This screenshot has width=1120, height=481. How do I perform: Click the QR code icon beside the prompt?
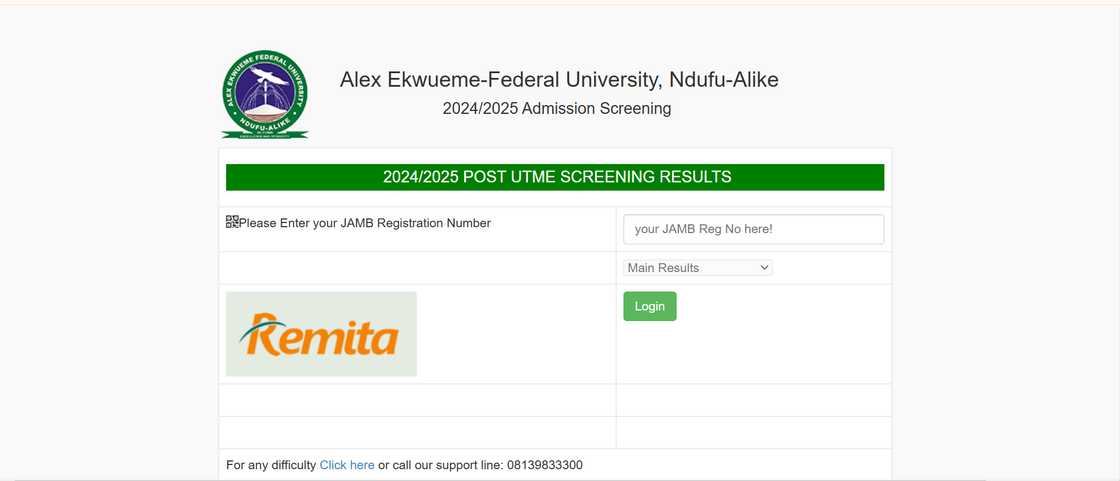pyautogui.click(x=232, y=222)
